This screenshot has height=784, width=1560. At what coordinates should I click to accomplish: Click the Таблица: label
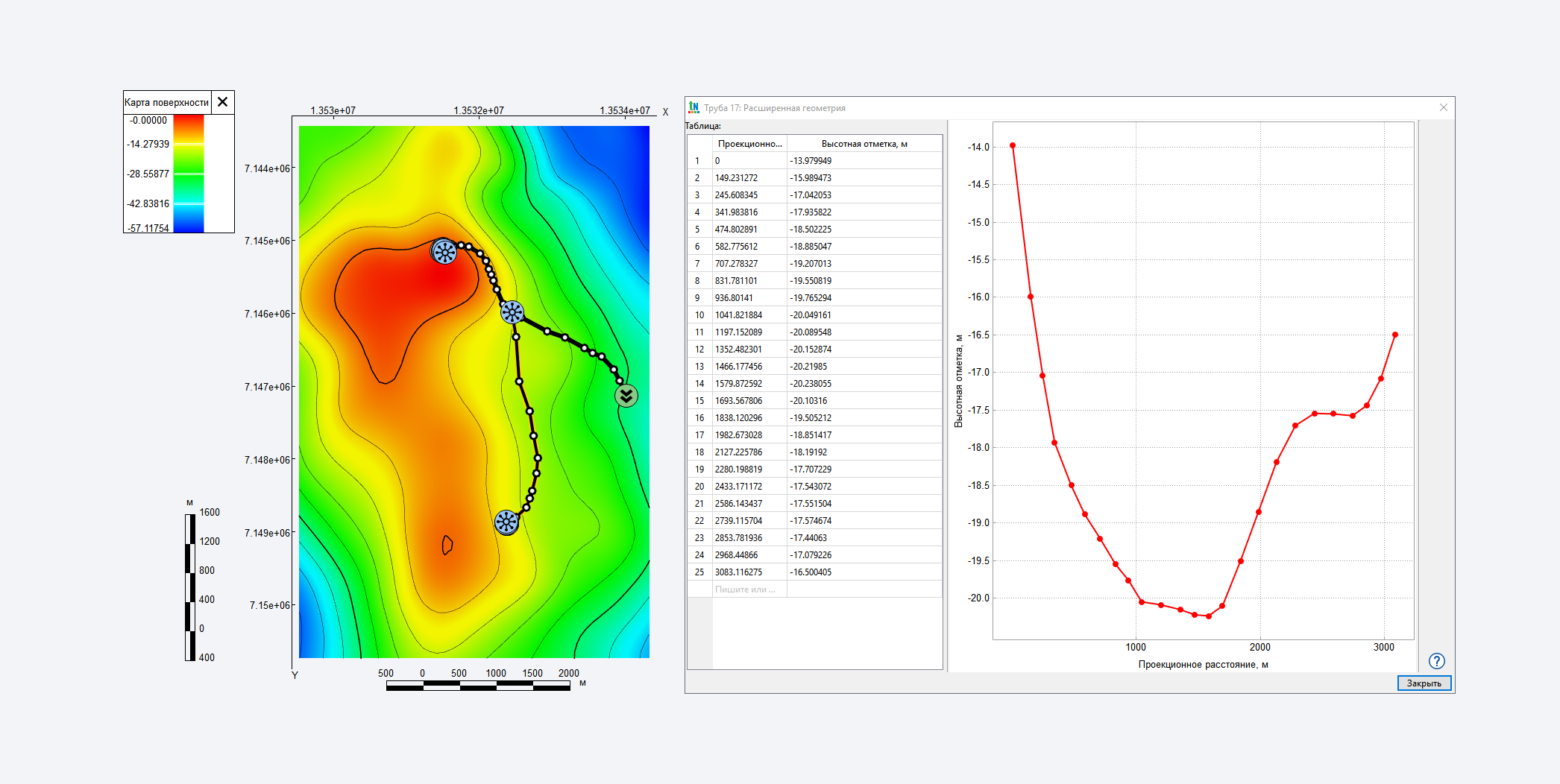[703, 126]
